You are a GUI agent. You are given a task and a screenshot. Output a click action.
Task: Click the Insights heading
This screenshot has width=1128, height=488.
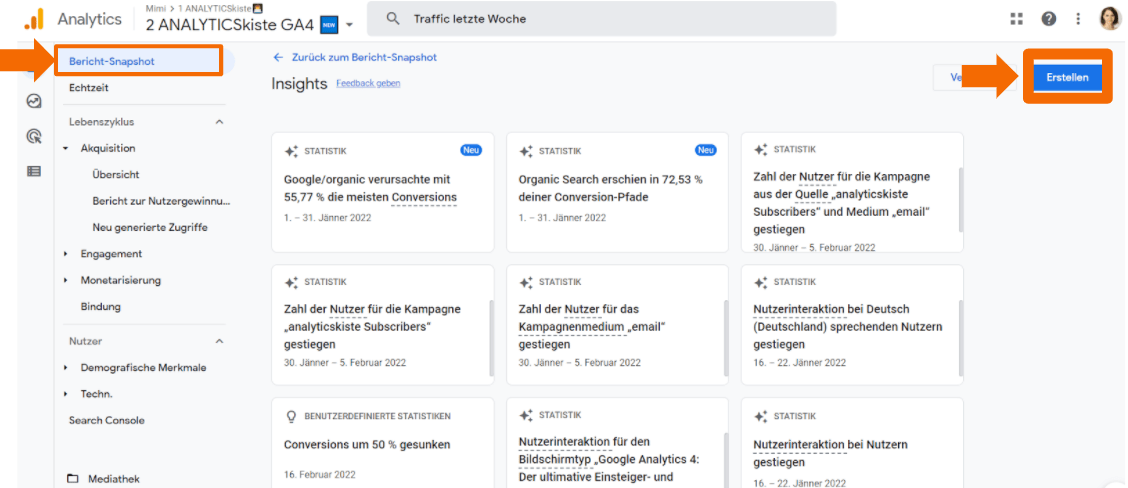click(x=299, y=83)
